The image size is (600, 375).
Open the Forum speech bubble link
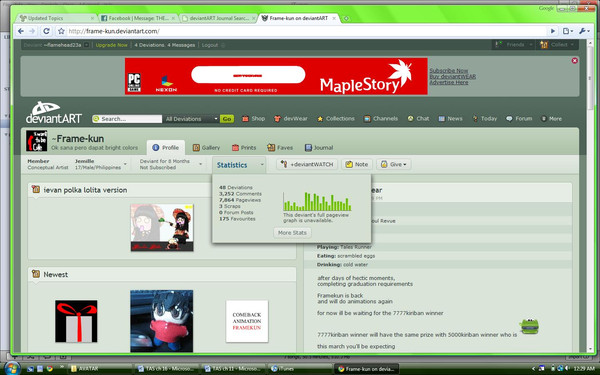(x=519, y=119)
